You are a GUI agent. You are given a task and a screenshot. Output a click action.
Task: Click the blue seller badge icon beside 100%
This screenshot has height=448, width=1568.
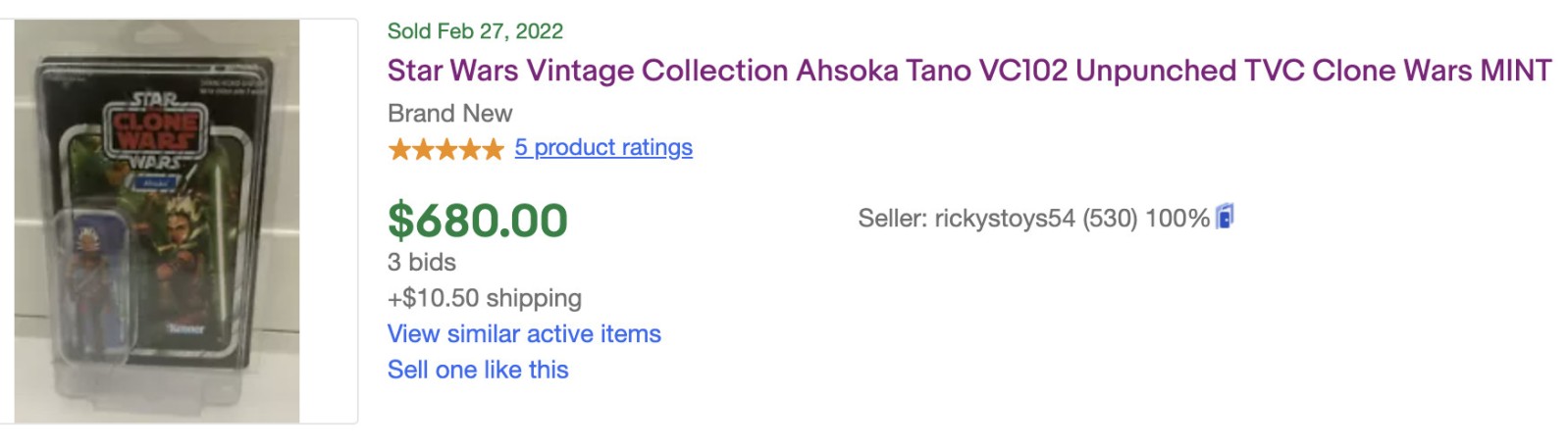pyautogui.click(x=1225, y=217)
